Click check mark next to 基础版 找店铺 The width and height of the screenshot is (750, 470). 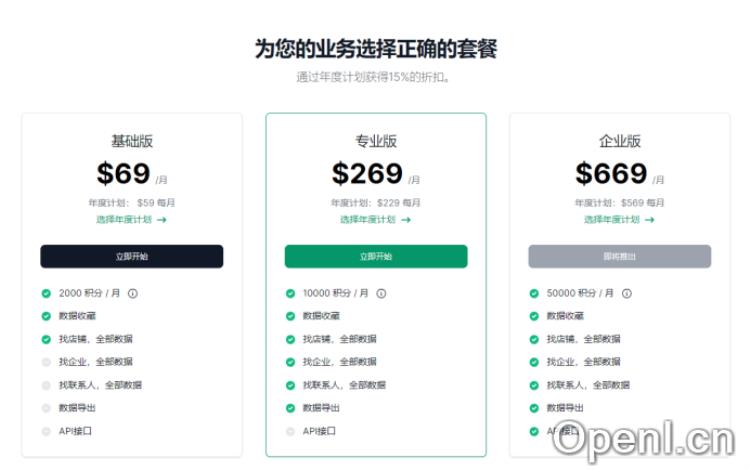(x=46, y=339)
